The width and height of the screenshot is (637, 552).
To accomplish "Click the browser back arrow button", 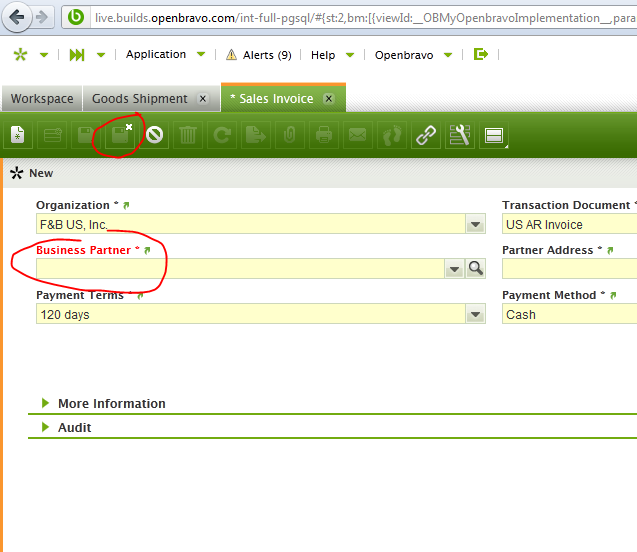I will (17, 17).
